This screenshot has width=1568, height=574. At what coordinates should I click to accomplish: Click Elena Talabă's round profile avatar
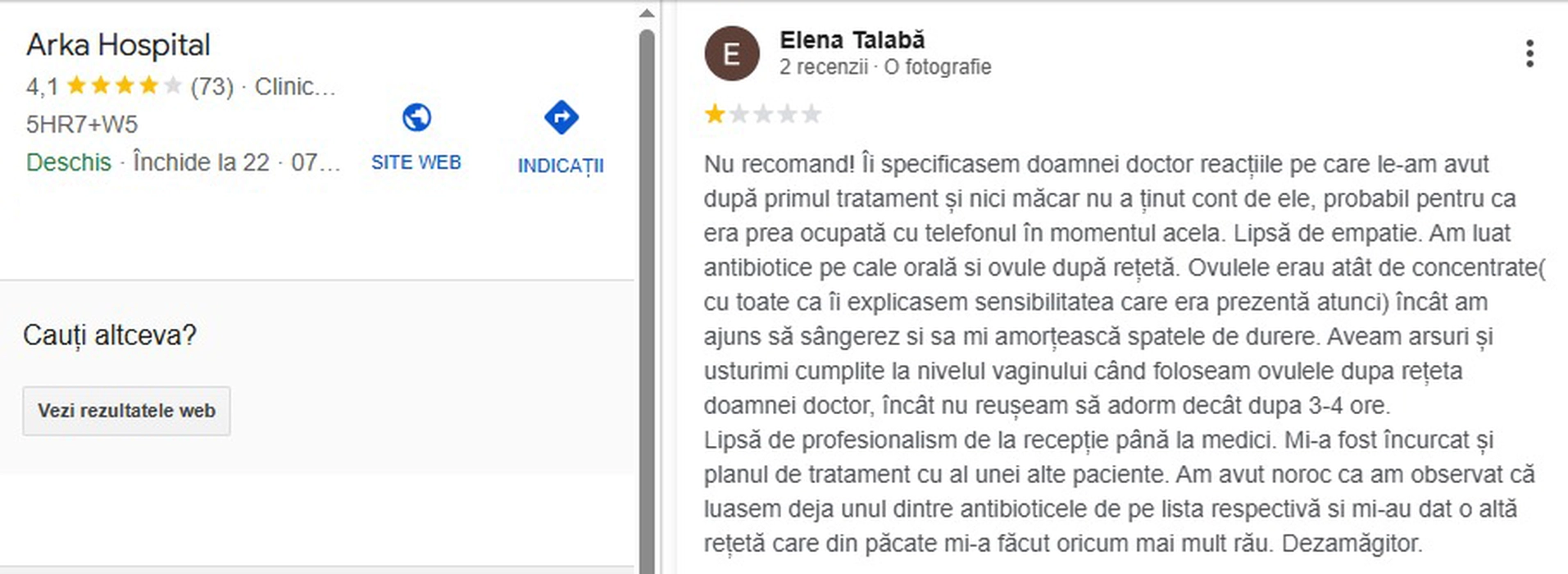click(731, 54)
